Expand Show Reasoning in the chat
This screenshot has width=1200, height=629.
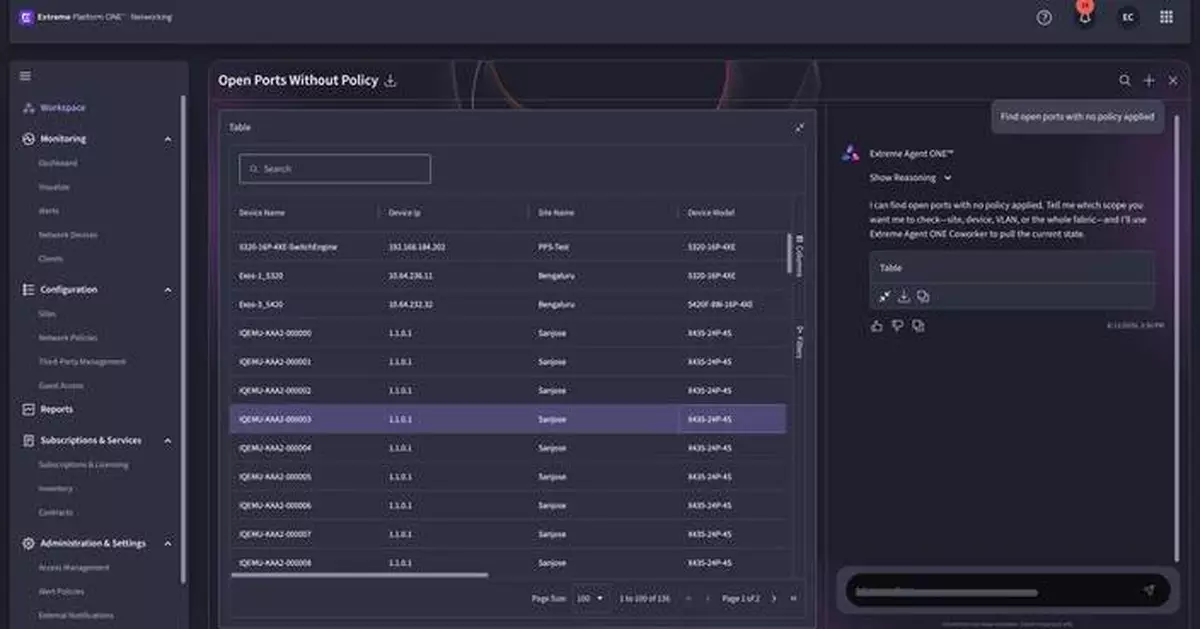(x=910, y=178)
